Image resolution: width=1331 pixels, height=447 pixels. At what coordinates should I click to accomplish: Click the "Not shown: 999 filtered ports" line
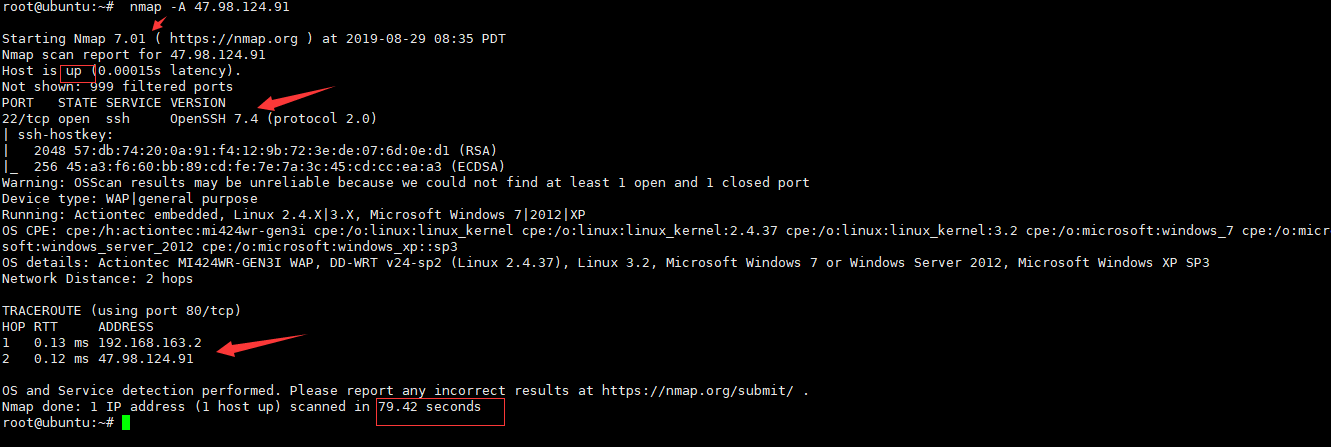coord(117,87)
